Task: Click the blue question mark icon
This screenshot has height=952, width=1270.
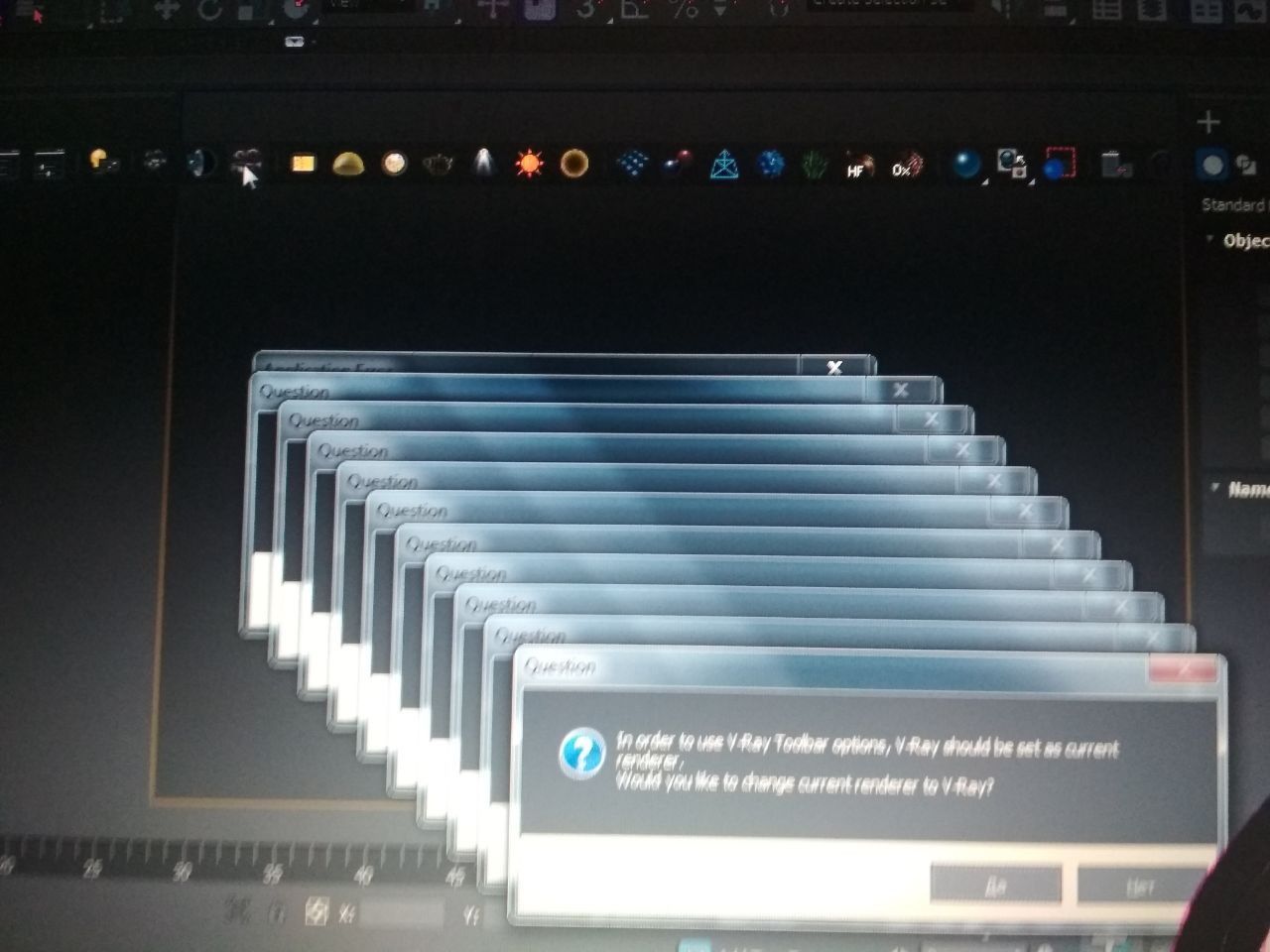Action: pos(581,754)
